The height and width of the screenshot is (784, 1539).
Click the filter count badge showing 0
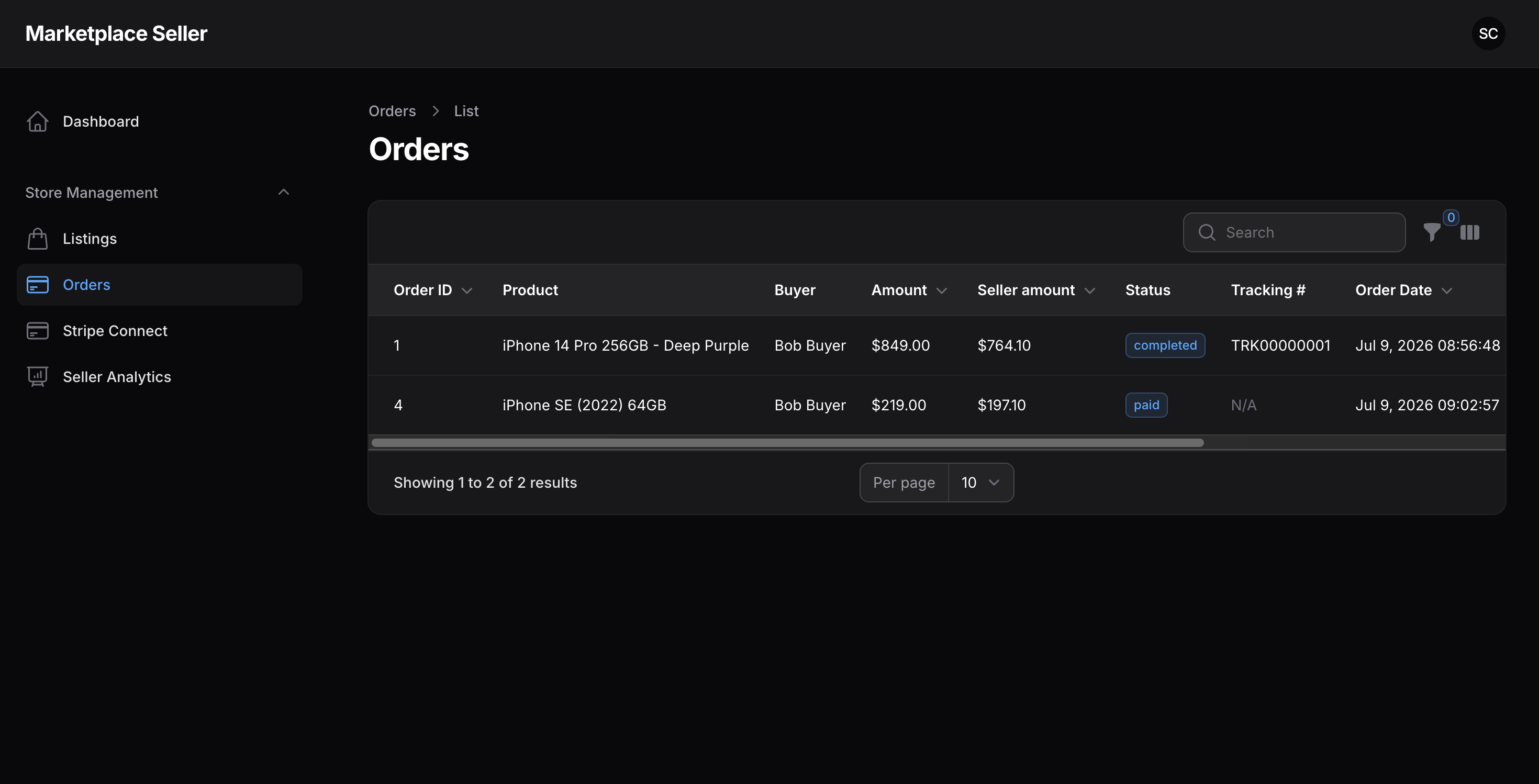tap(1451, 217)
